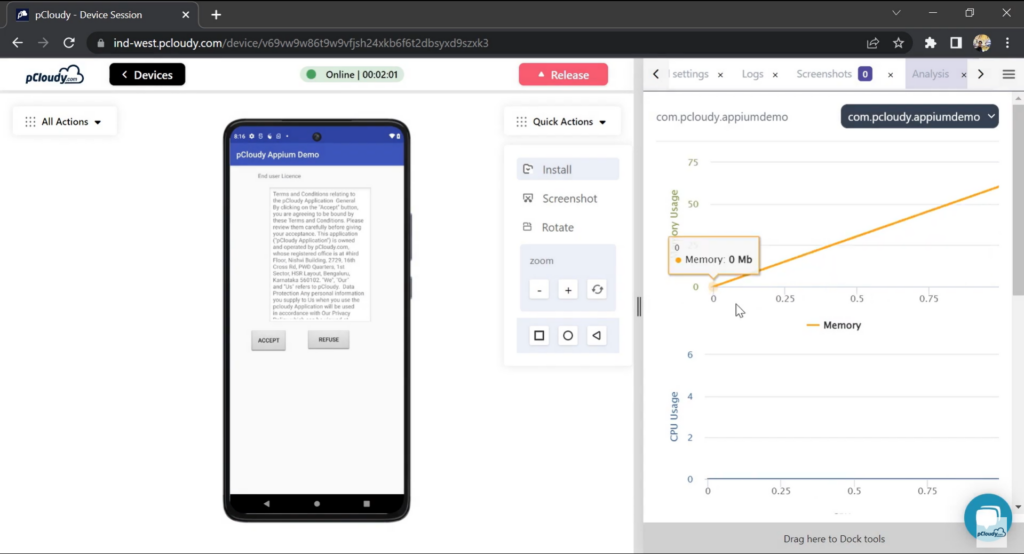Take a Screenshot of device
This screenshot has height=554, width=1024.
568,198
